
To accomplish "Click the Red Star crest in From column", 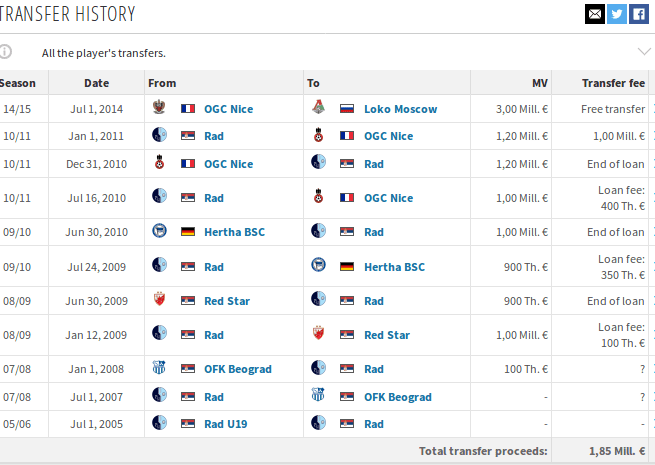I will [159, 301].
